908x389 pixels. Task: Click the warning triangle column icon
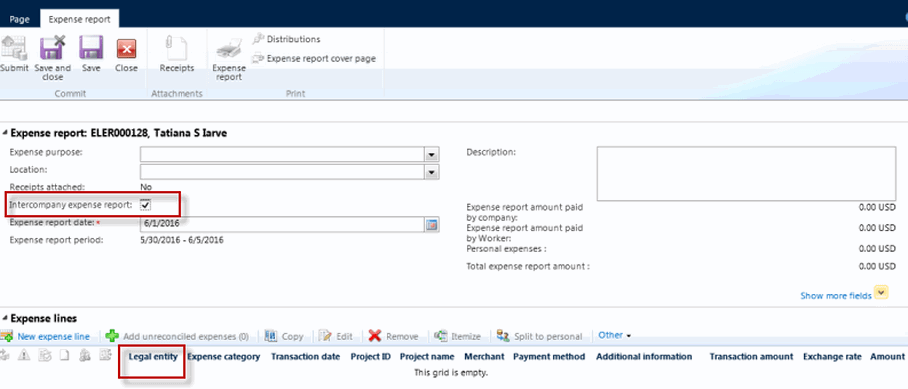24,356
